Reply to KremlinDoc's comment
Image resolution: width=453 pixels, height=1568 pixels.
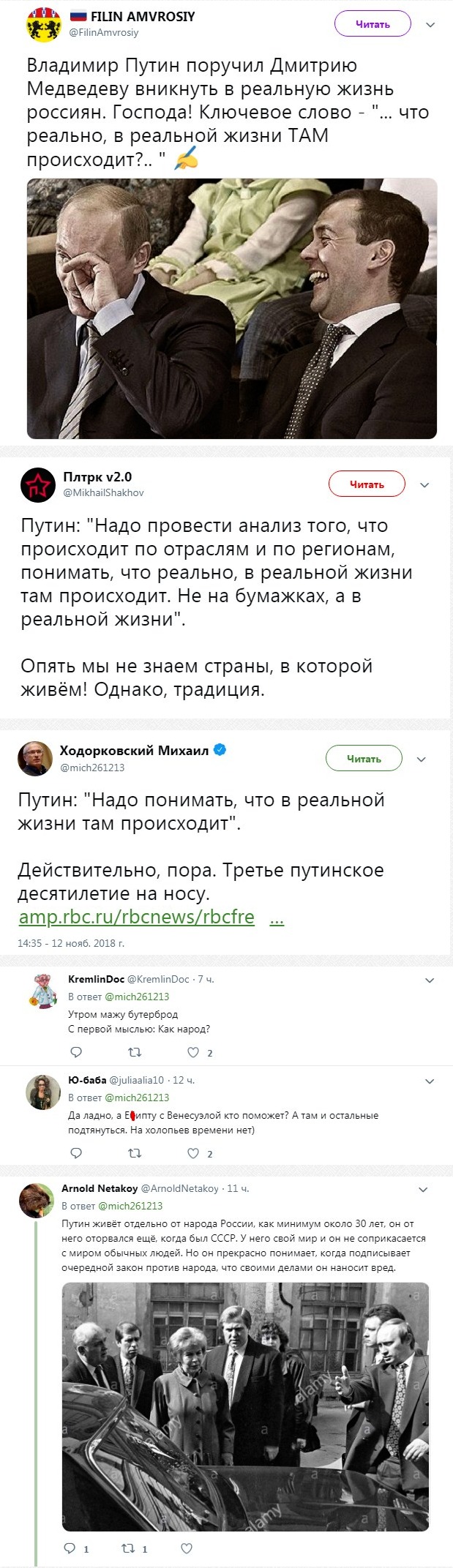click(75, 1052)
